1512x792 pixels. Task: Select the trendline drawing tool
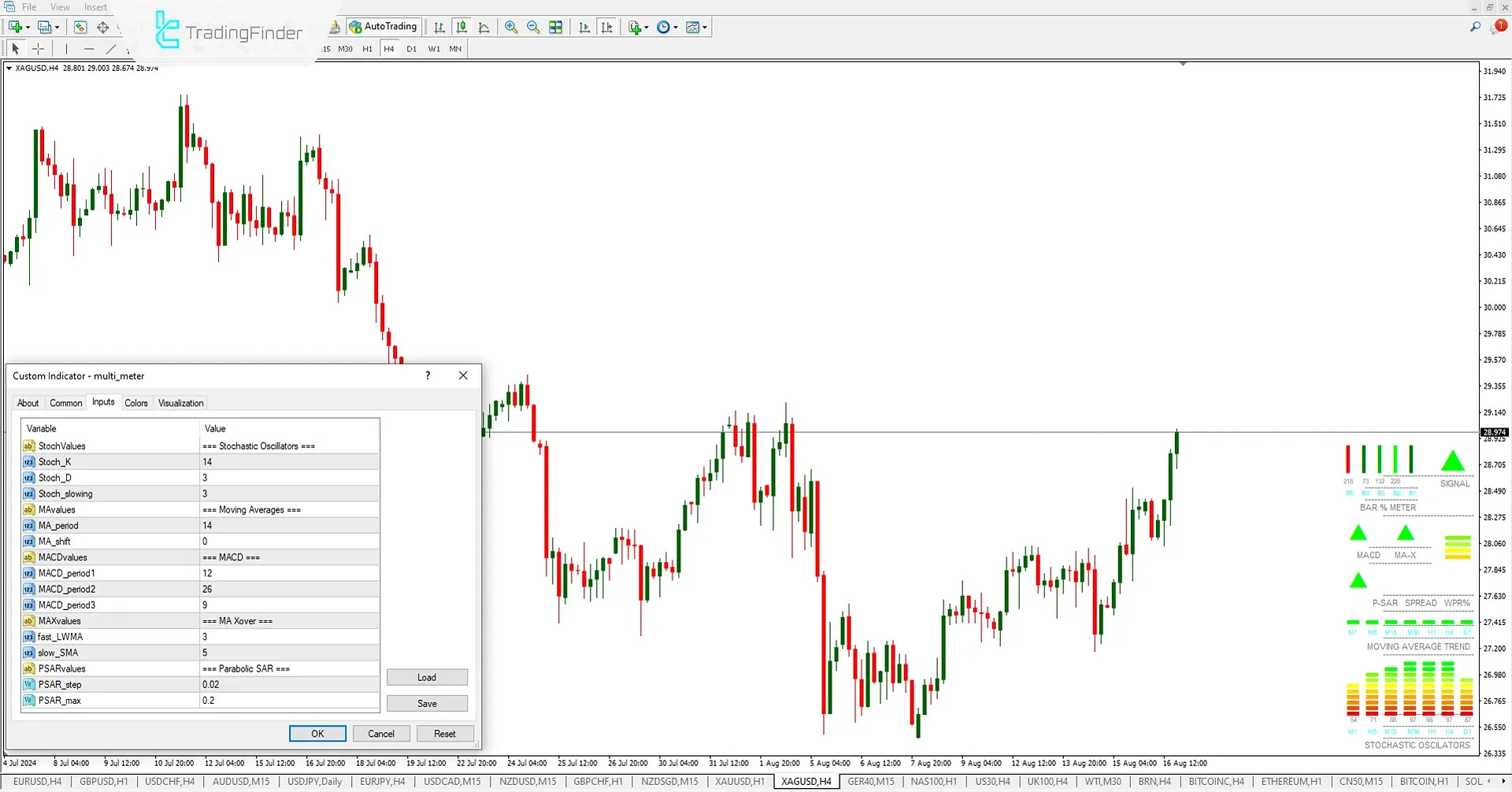(x=111, y=49)
